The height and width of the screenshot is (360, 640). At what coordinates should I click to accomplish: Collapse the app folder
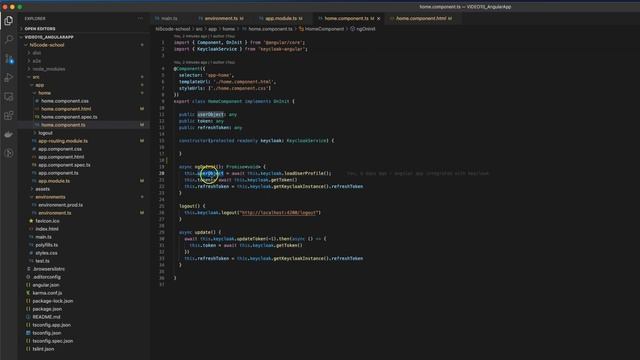pyautogui.click(x=39, y=85)
